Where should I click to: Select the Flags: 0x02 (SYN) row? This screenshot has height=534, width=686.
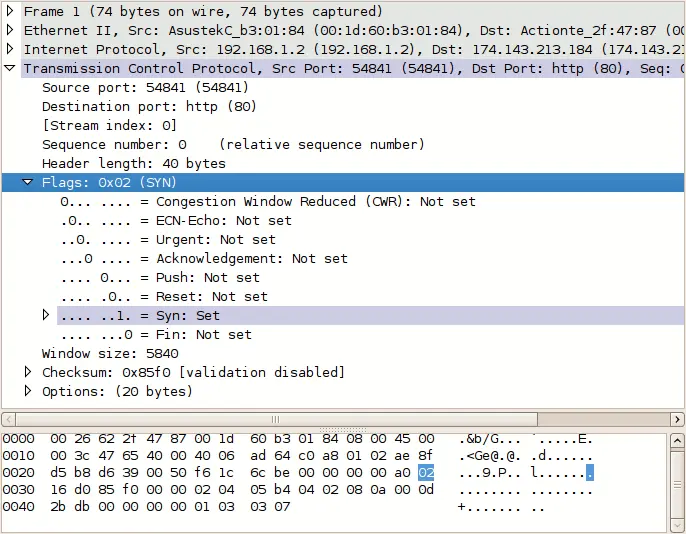[343, 182]
